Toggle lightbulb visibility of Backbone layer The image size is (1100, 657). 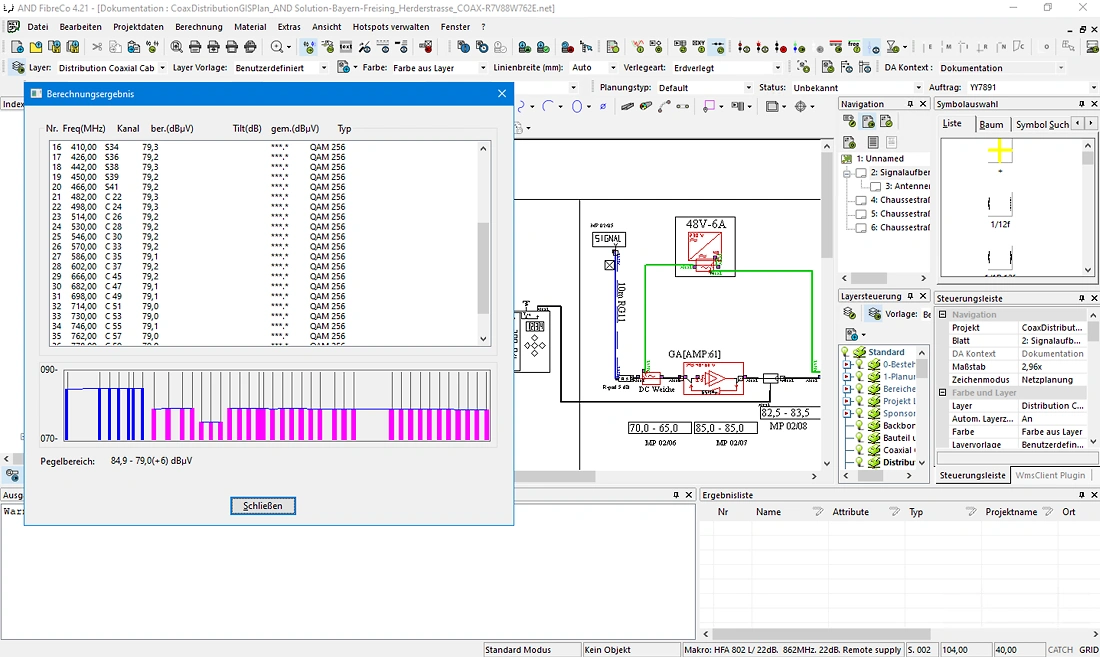pyautogui.click(x=859, y=426)
